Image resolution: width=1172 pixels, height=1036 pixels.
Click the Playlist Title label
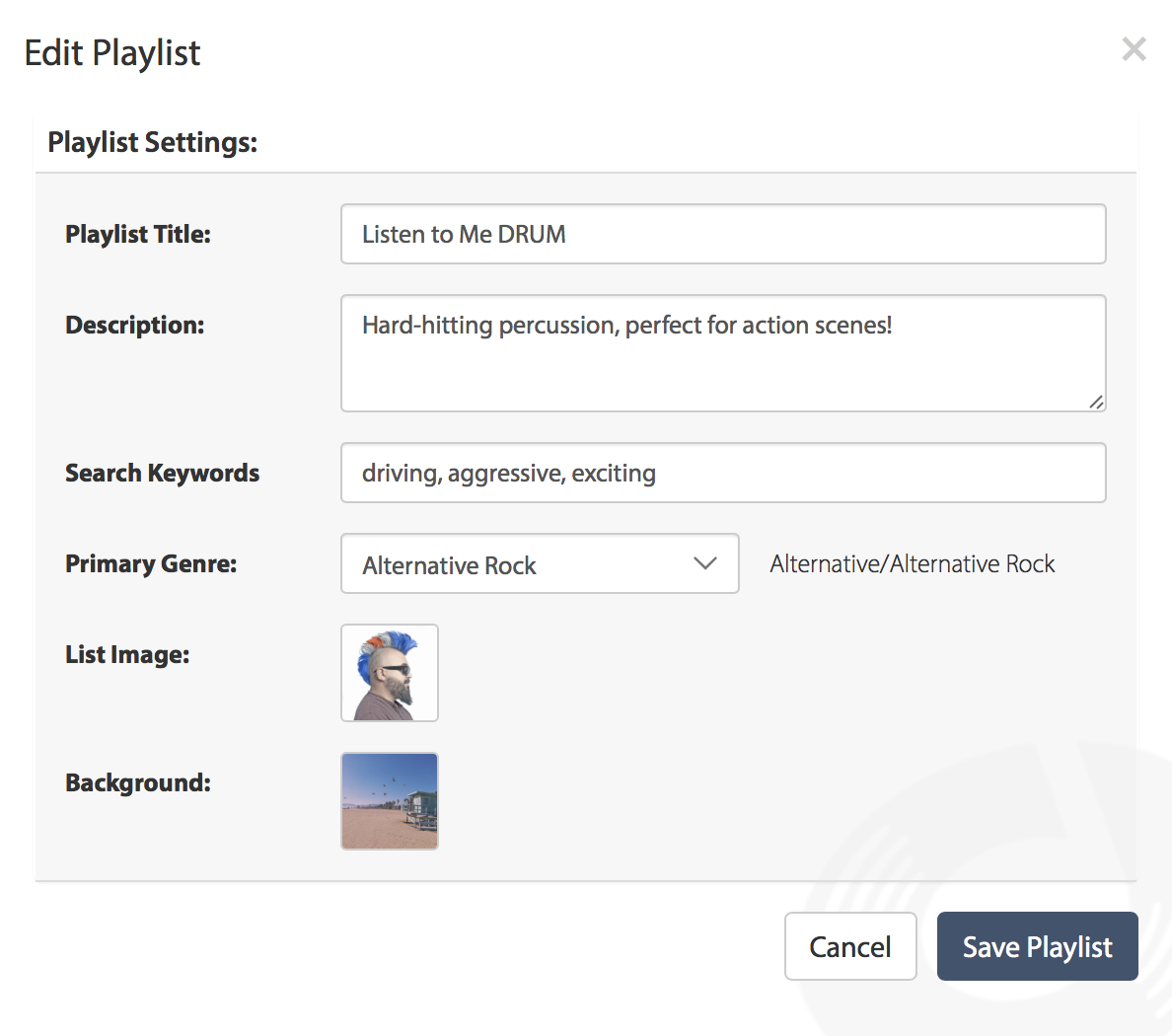tap(137, 234)
